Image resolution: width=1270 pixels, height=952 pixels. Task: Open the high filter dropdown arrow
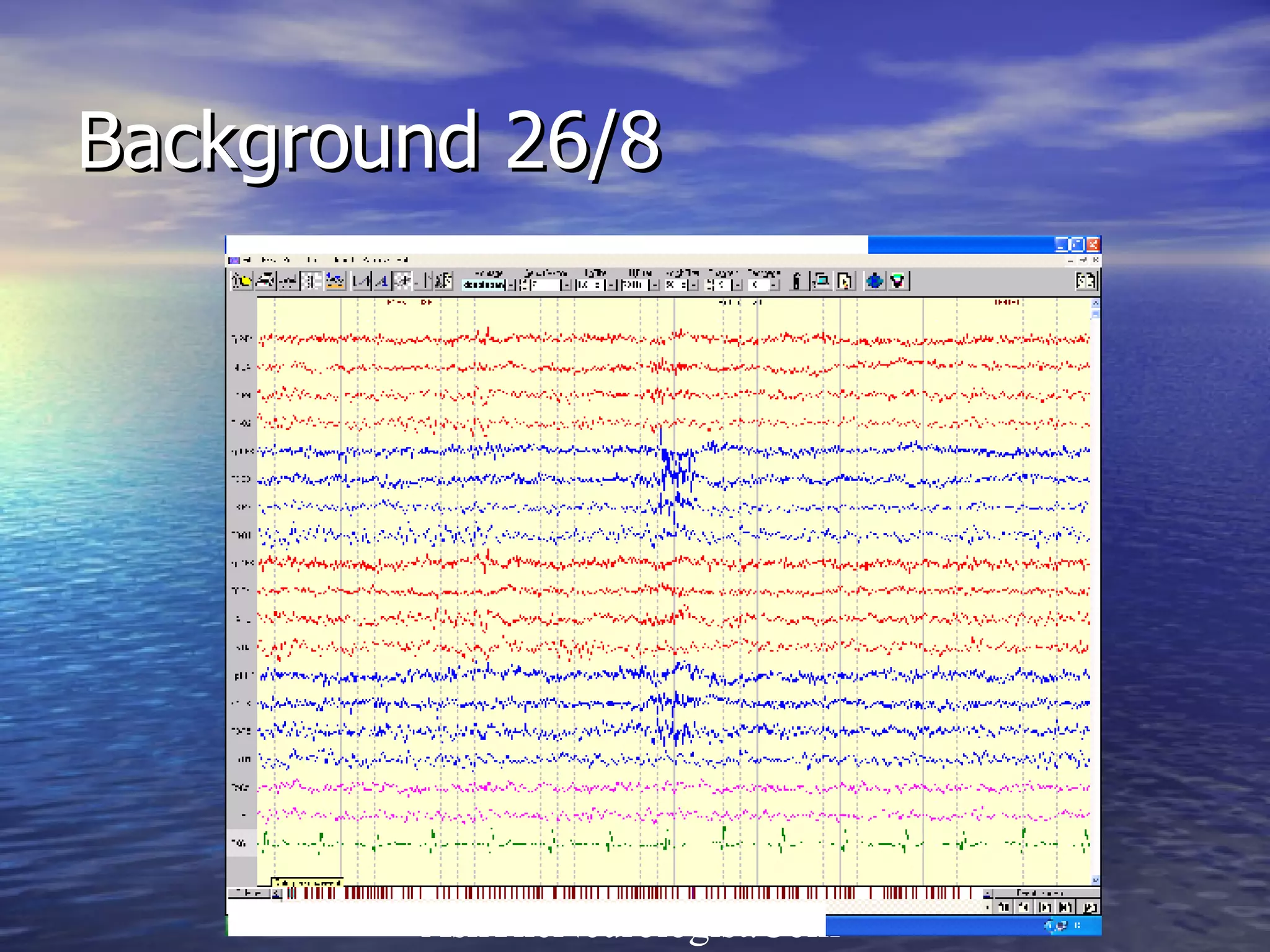654,285
